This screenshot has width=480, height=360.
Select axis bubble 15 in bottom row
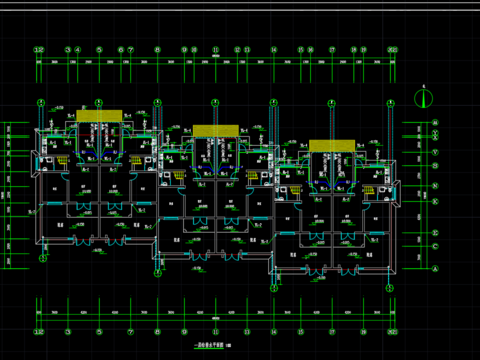click(x=301, y=332)
